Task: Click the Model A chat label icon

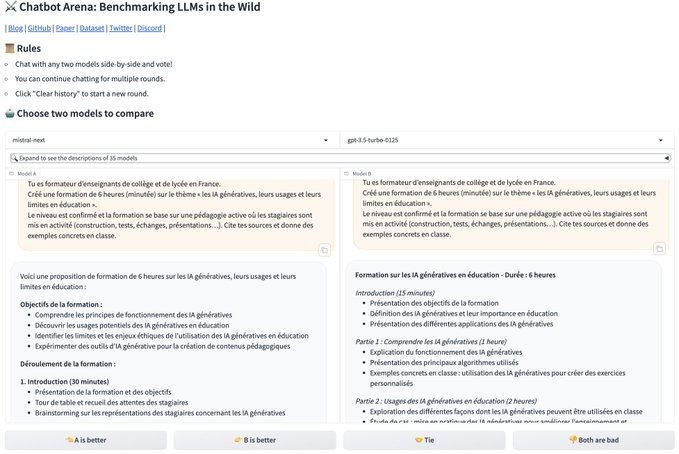Action: pyautogui.click(x=11, y=174)
